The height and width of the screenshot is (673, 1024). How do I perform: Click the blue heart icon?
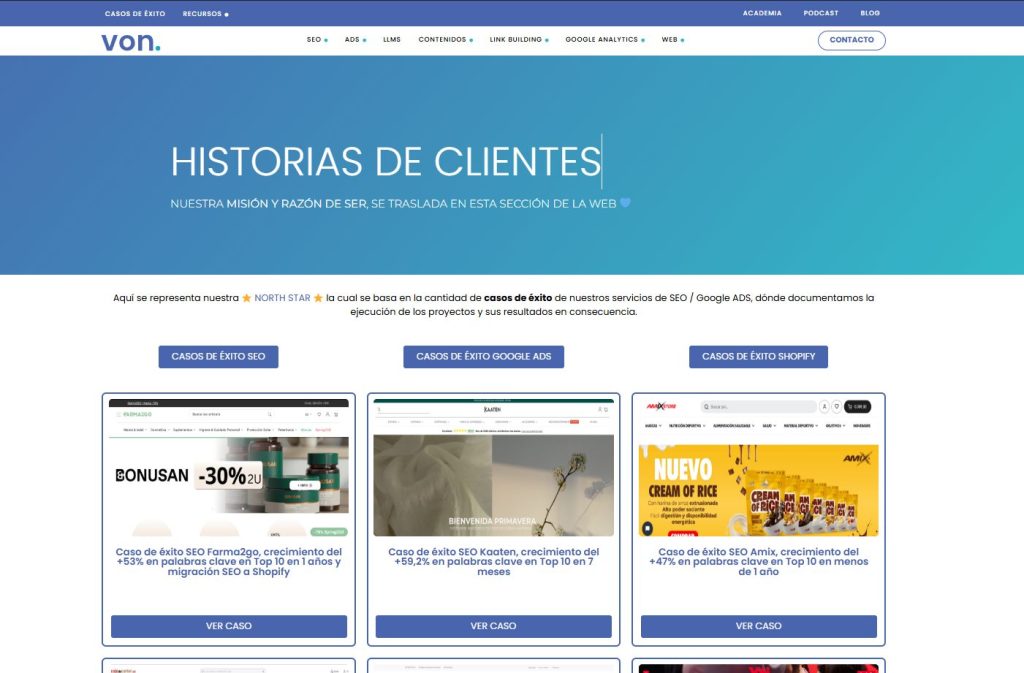tap(625, 203)
